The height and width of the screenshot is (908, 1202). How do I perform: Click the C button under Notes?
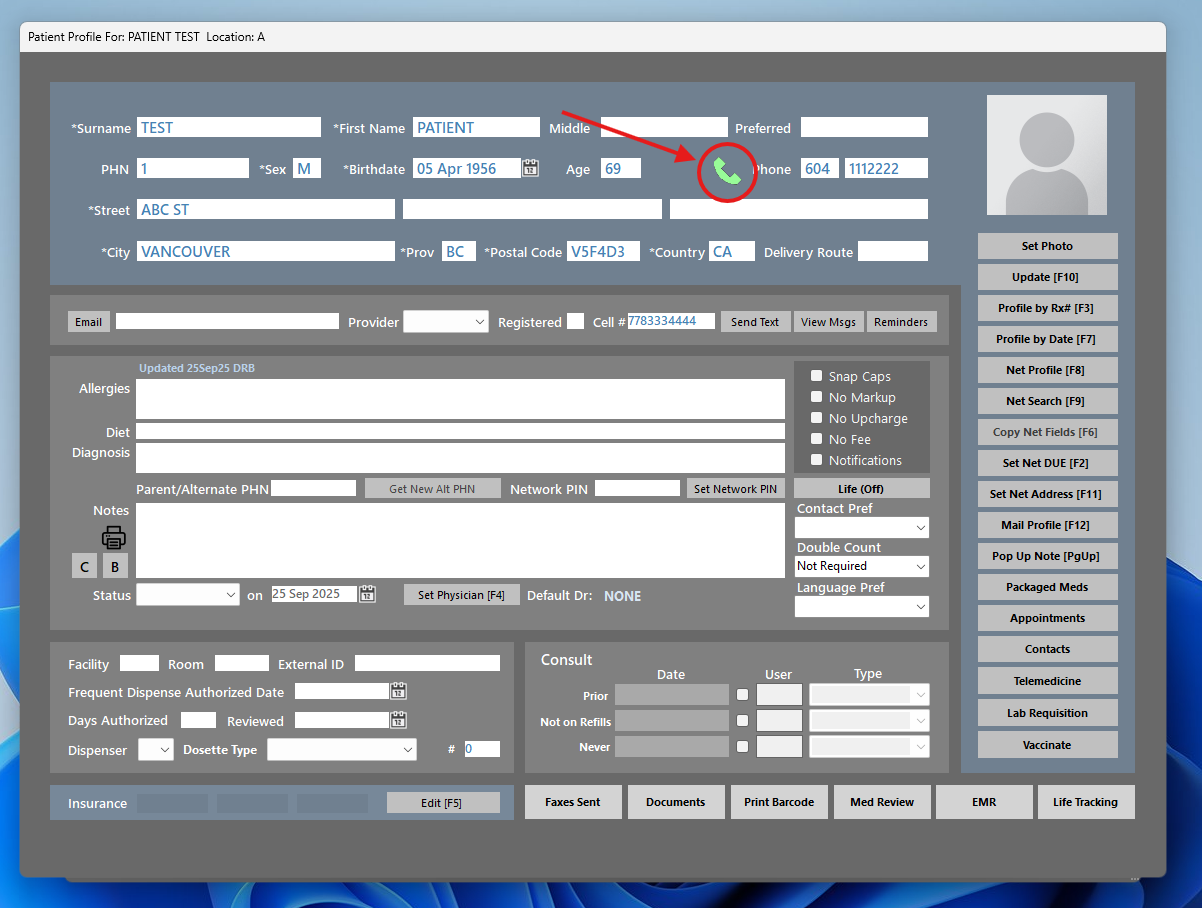point(84,566)
